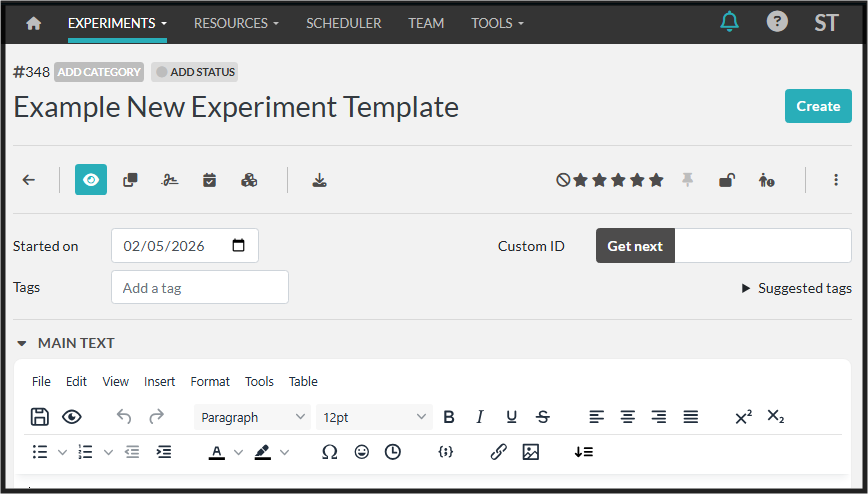Click the Add a tag input field
Viewport: 868px width, 495px height.
200,288
